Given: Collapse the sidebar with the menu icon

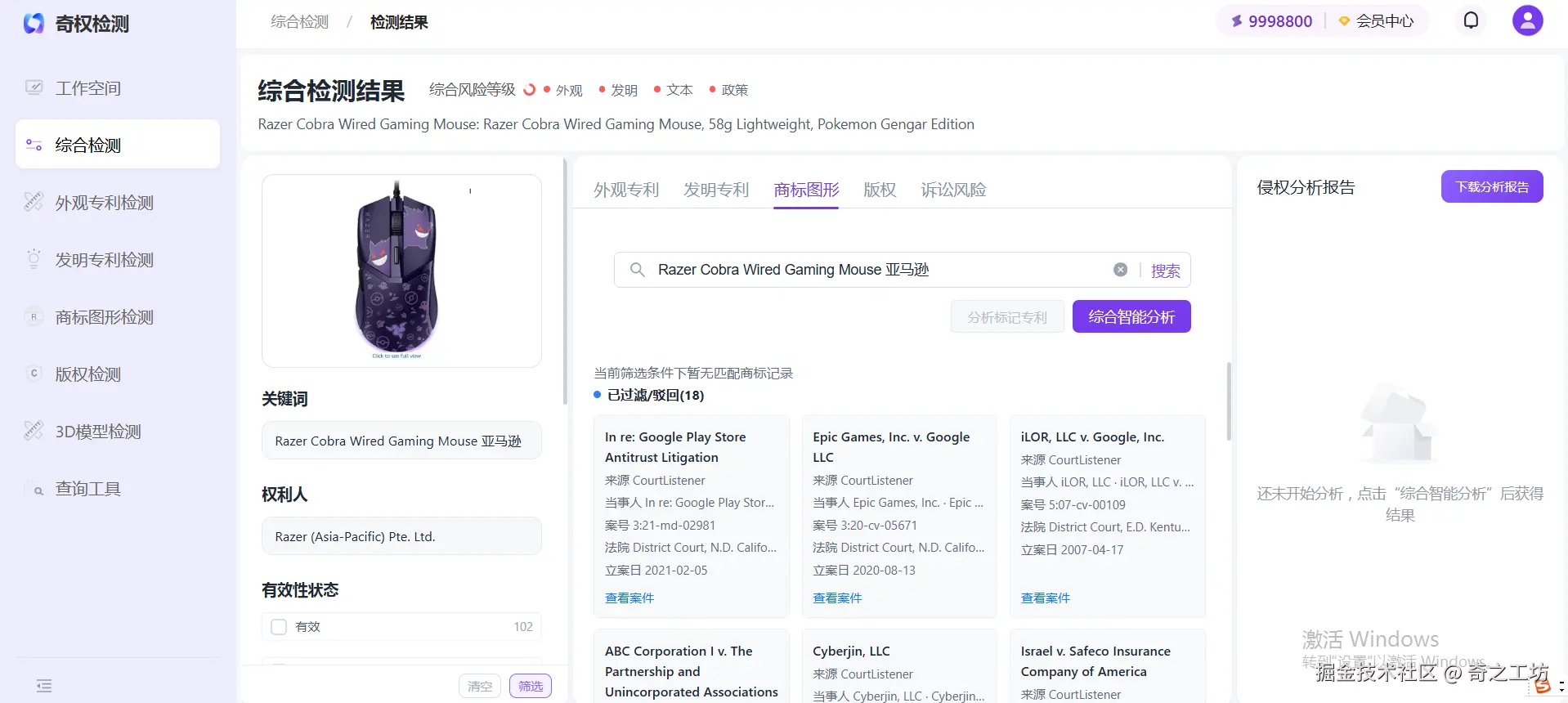Looking at the screenshot, I should pos(44,686).
